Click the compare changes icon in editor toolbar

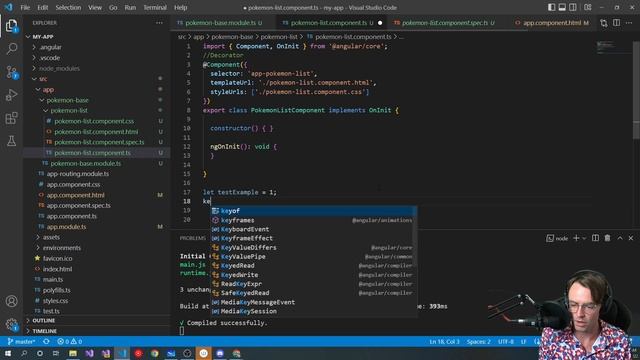pyautogui.click(x=604, y=23)
